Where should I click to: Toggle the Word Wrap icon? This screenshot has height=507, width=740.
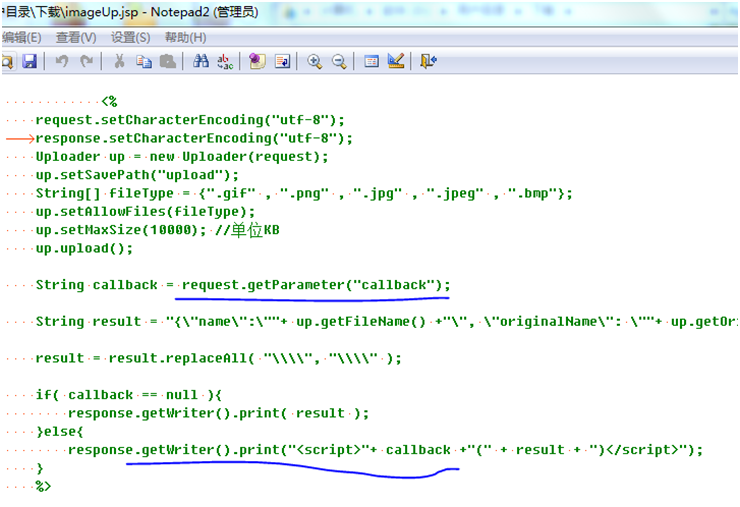pyautogui.click(x=282, y=61)
